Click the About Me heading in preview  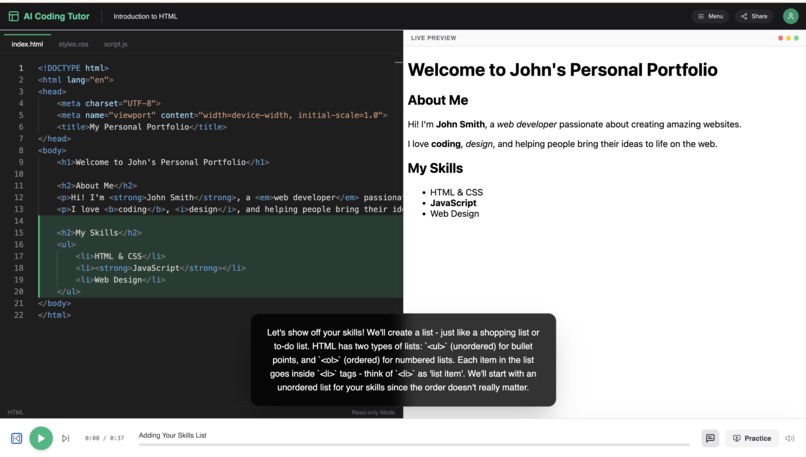(438, 100)
